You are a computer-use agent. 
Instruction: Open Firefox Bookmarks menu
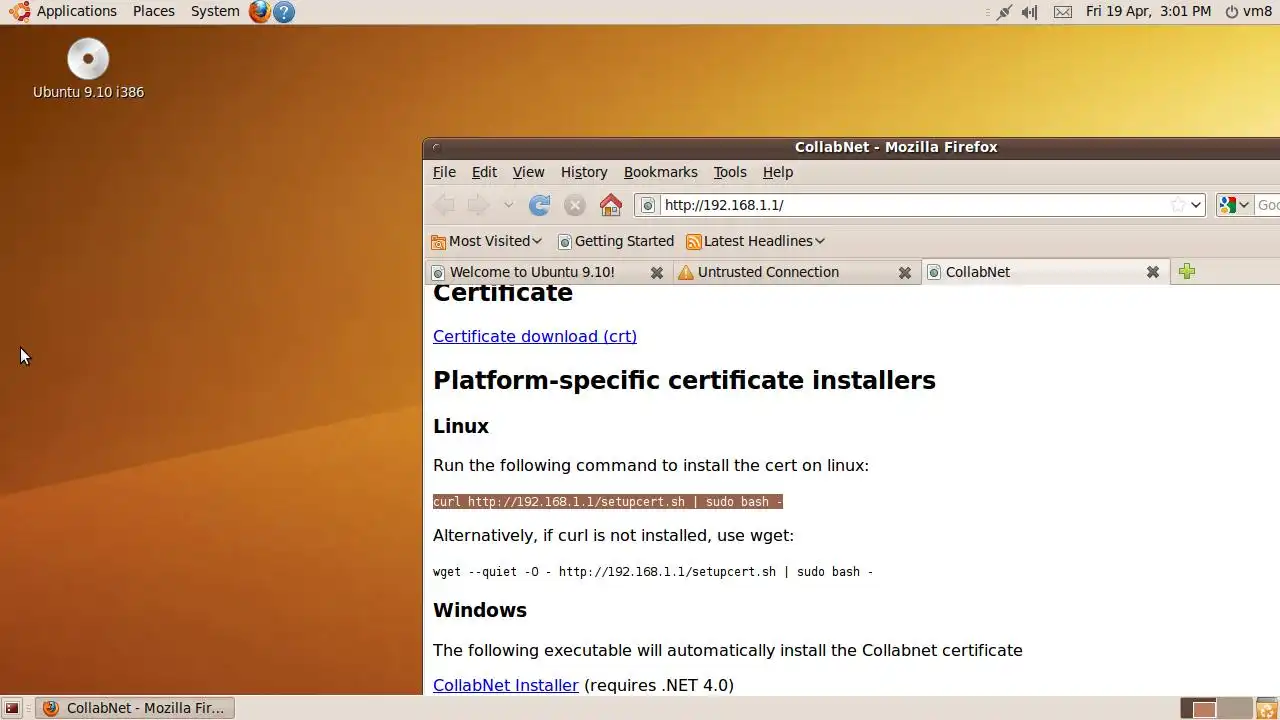(x=660, y=172)
